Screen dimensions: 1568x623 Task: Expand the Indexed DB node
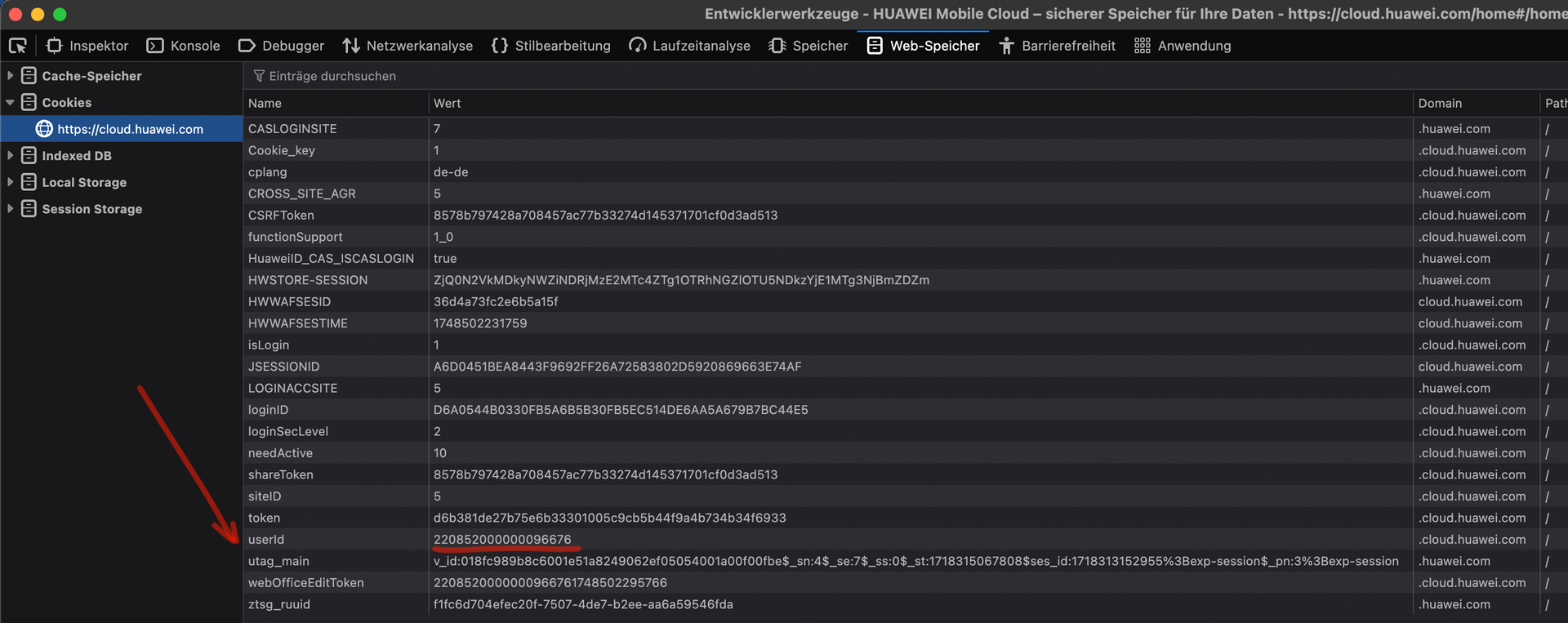tap(10, 156)
